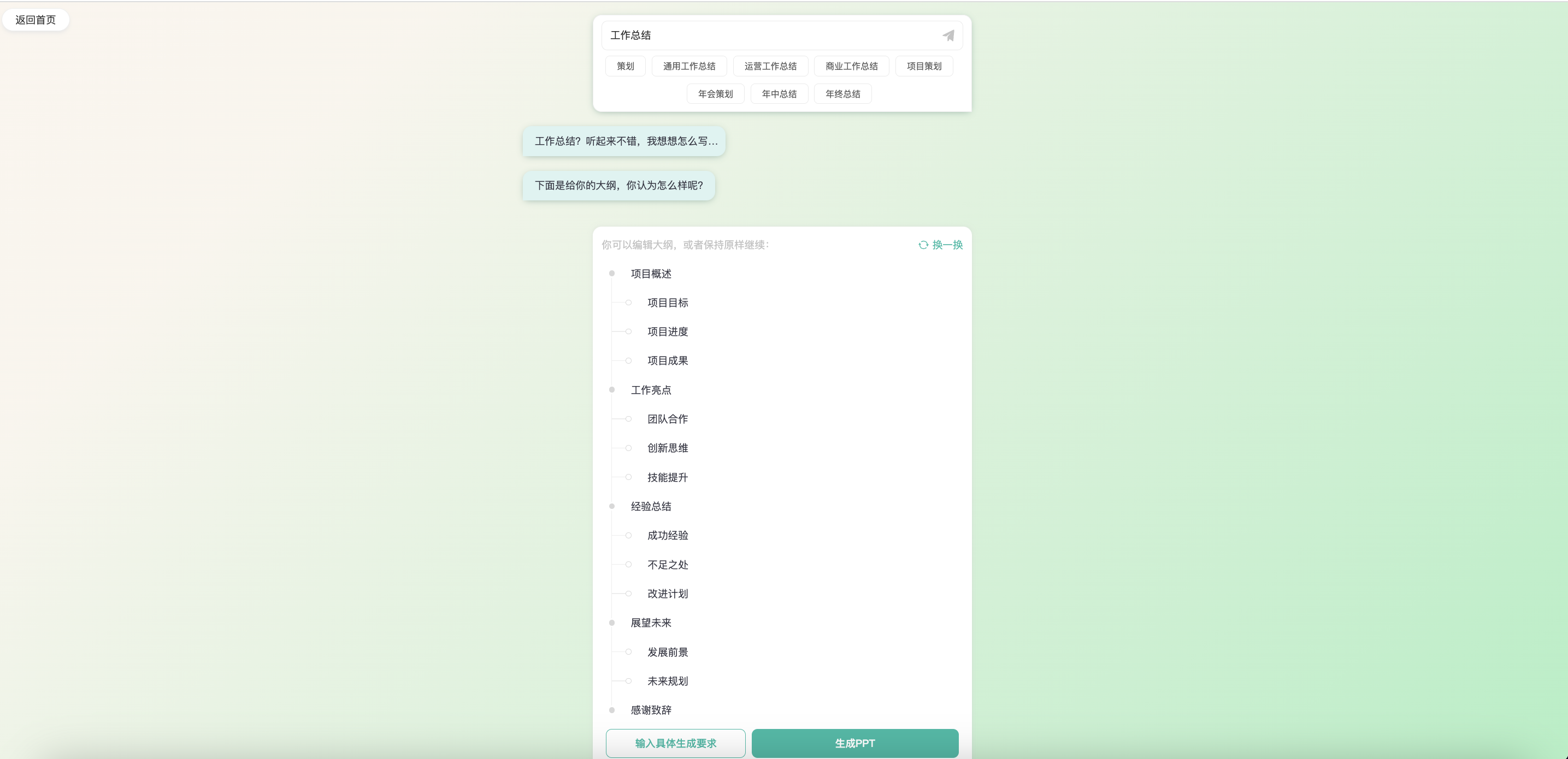Click hollow node circle beside 项目目标
The image size is (1568, 759).
coord(628,303)
